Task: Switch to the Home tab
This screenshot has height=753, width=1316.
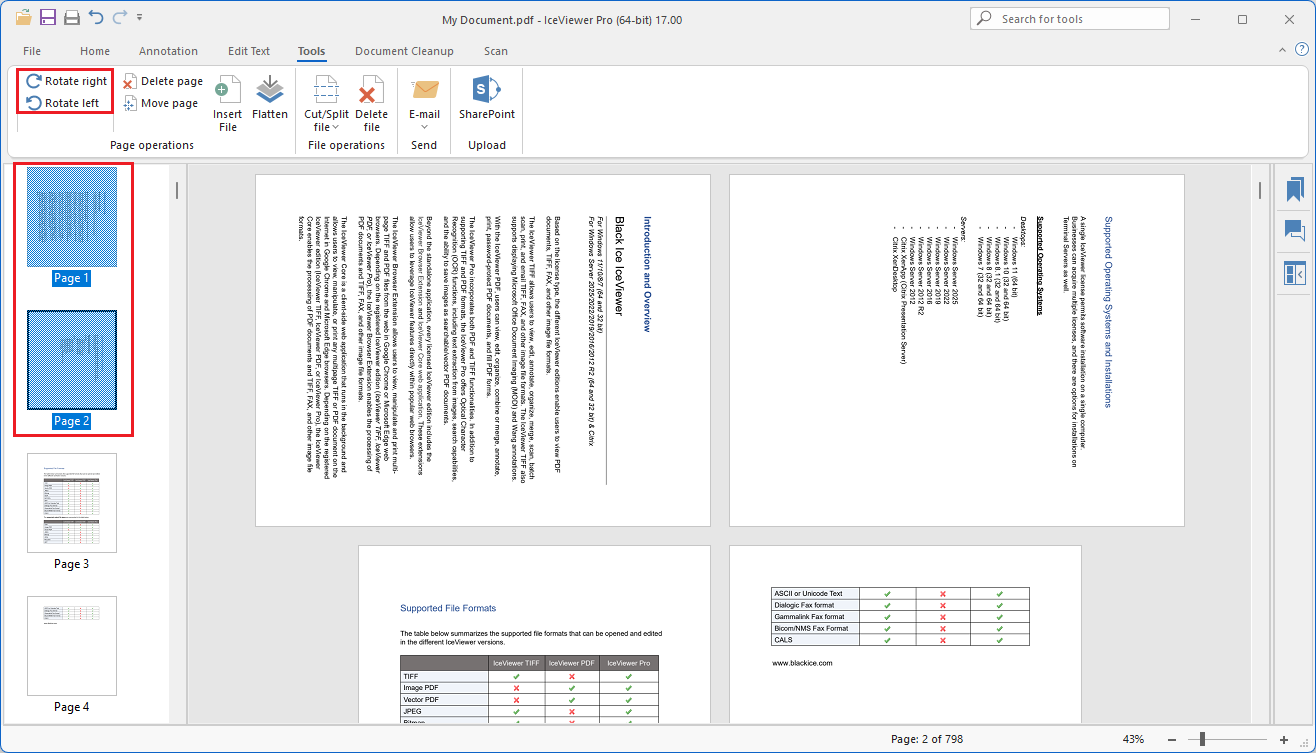Action: (95, 51)
